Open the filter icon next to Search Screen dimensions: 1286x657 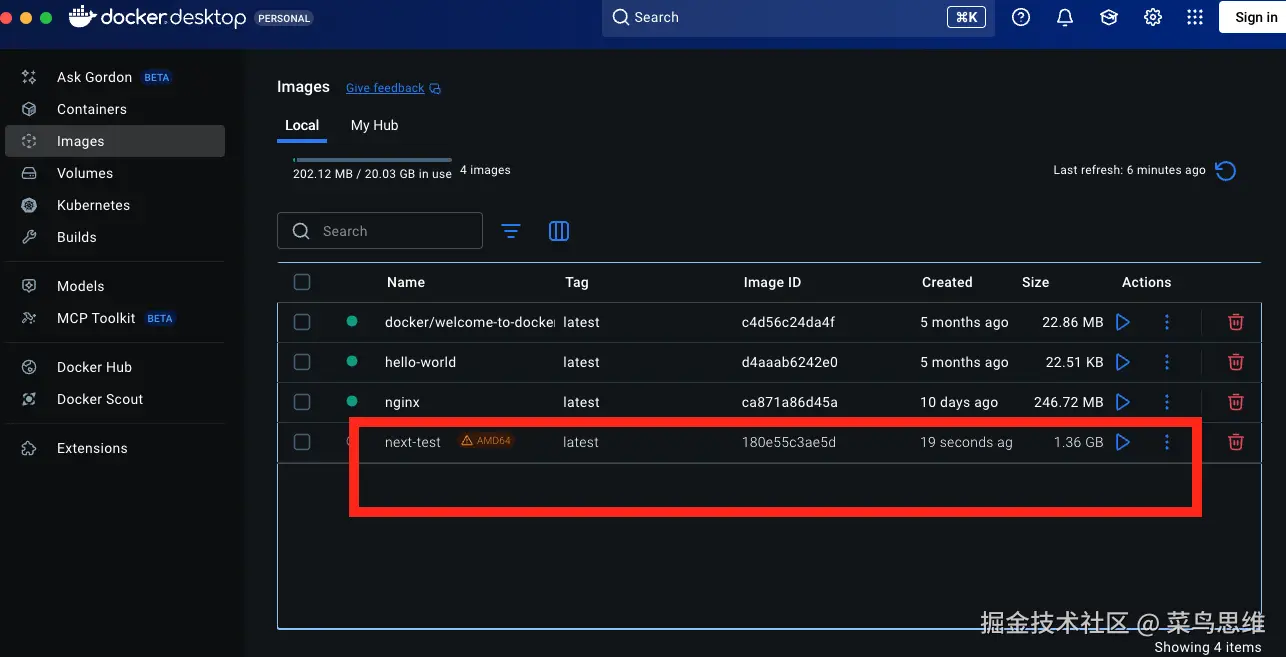[511, 231]
